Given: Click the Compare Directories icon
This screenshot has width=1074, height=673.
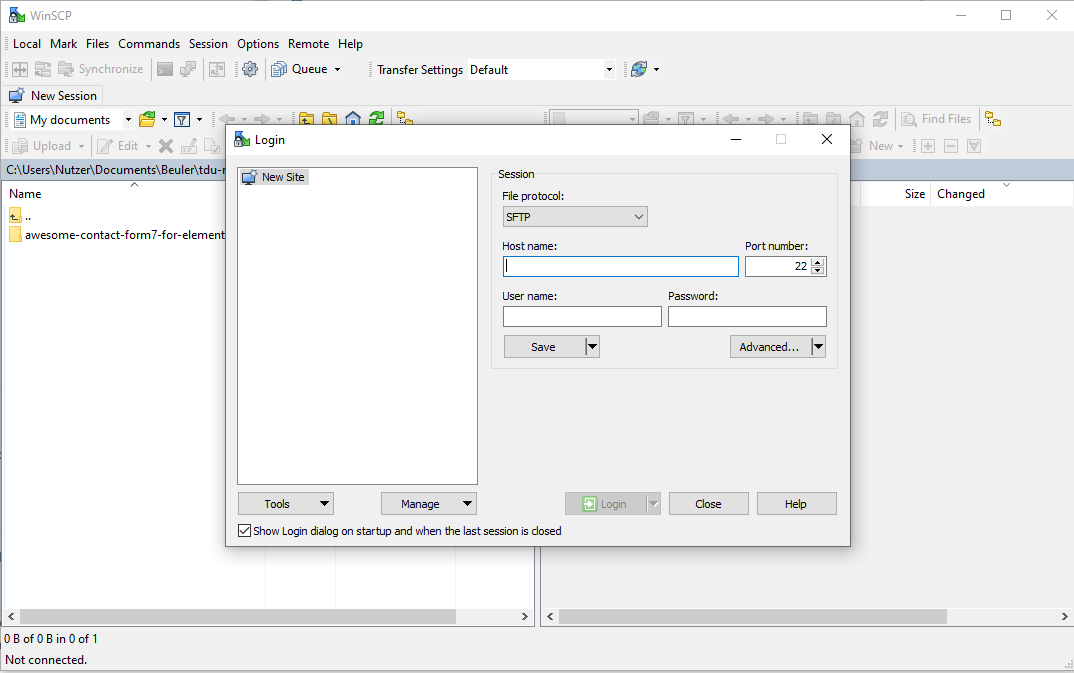Looking at the screenshot, I should click(20, 69).
